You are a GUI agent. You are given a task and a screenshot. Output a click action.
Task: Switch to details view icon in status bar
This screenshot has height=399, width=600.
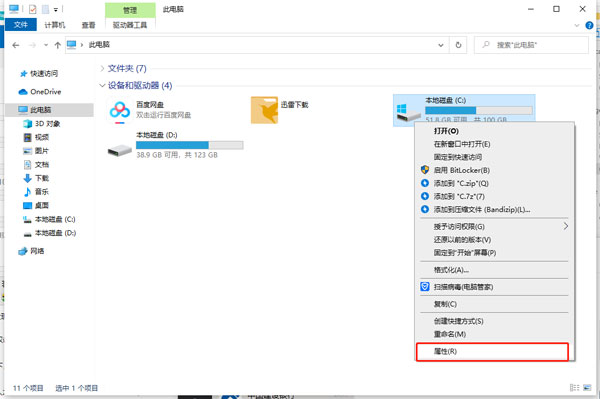(574, 388)
